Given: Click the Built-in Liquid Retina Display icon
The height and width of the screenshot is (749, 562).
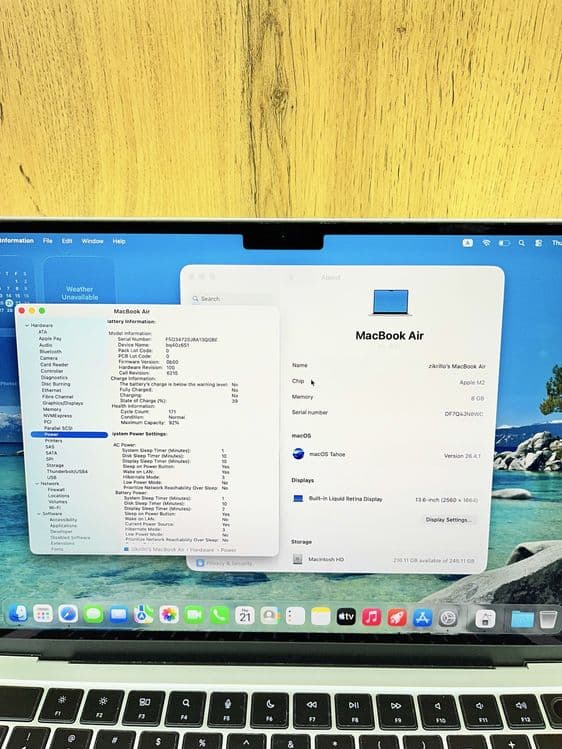Looking at the screenshot, I should tap(298, 498).
